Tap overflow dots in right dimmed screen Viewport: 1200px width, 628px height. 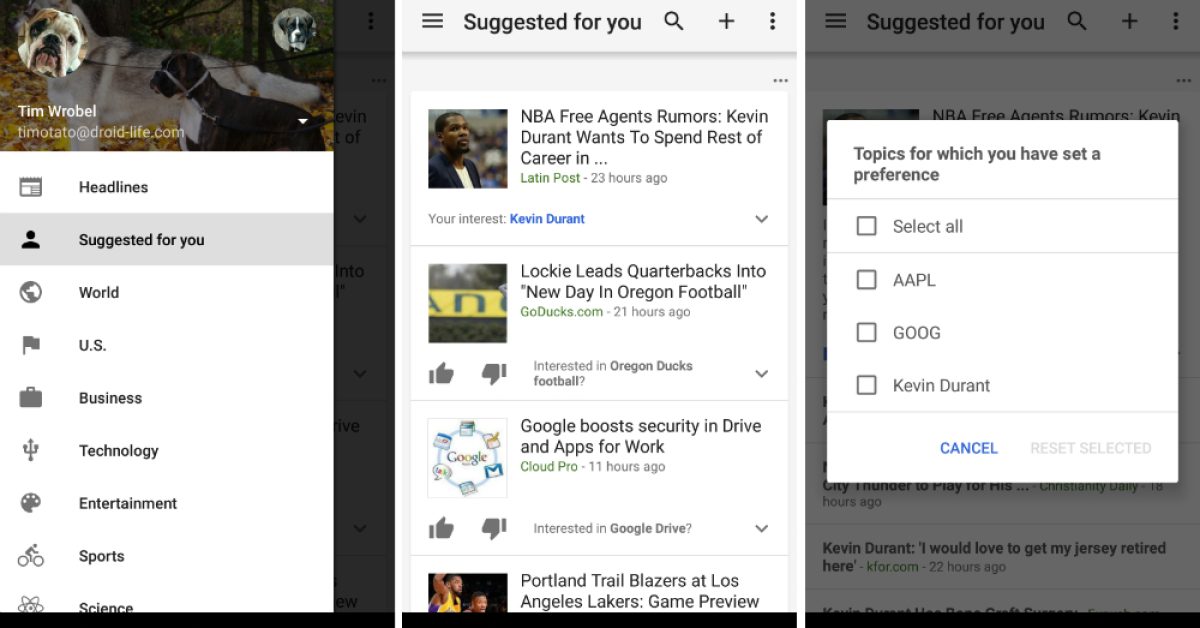tap(1175, 21)
